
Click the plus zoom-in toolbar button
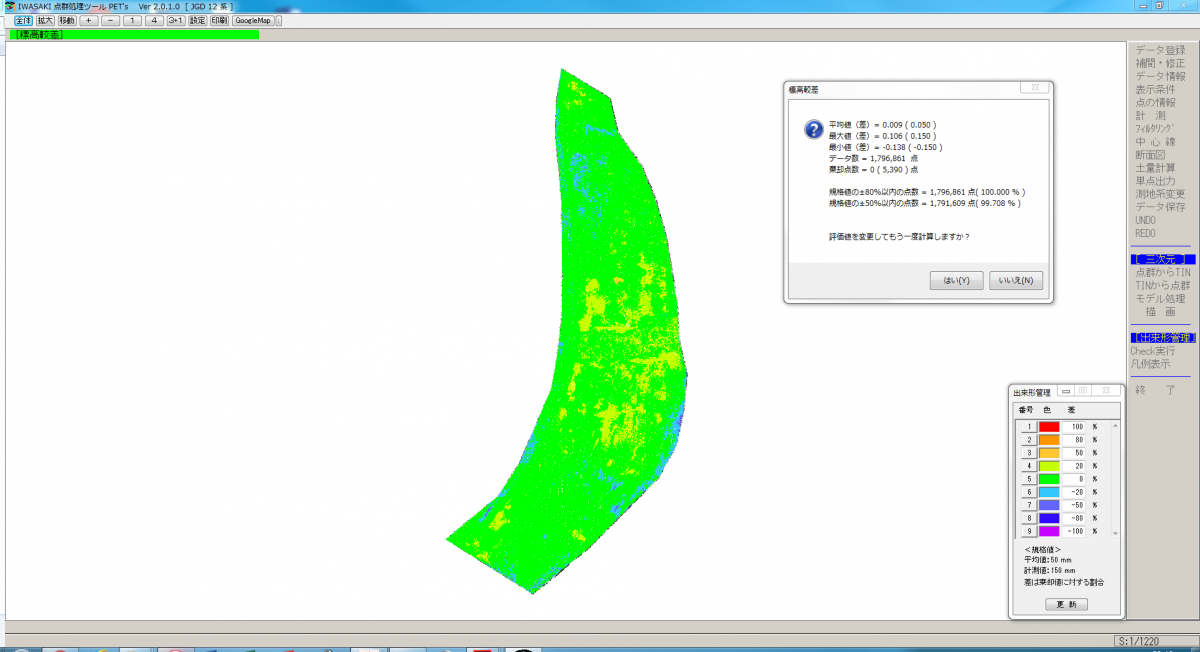(x=88, y=20)
